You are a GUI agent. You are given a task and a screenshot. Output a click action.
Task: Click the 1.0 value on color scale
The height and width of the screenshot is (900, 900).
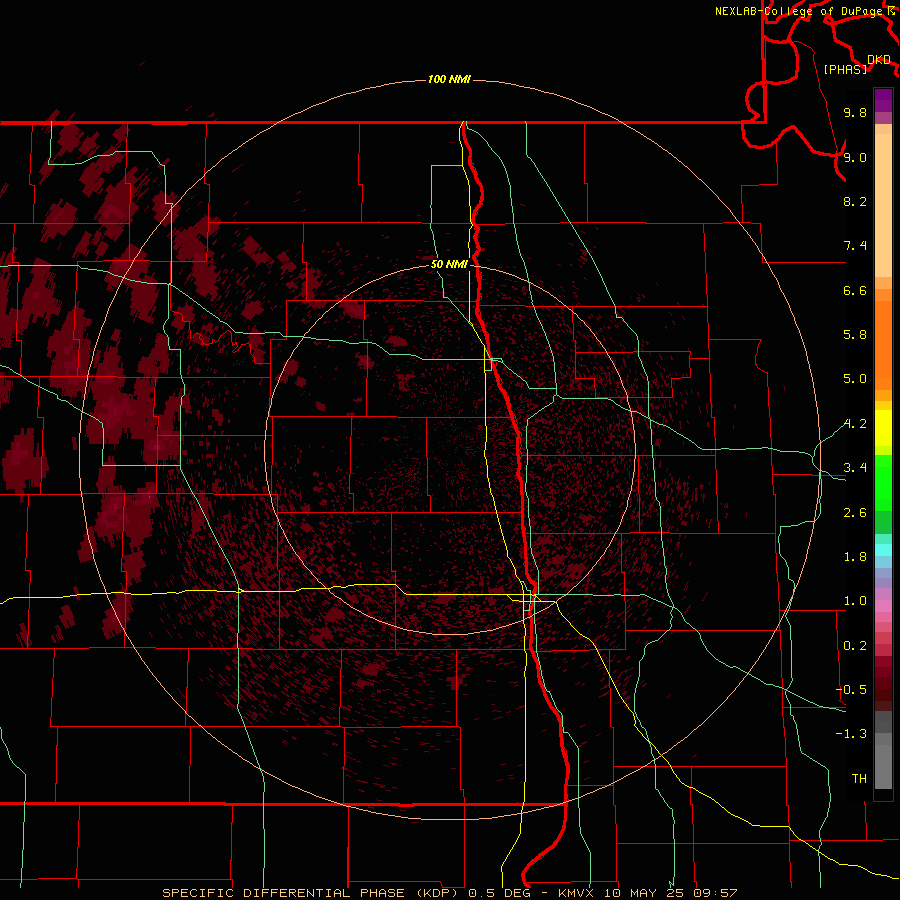(x=855, y=601)
